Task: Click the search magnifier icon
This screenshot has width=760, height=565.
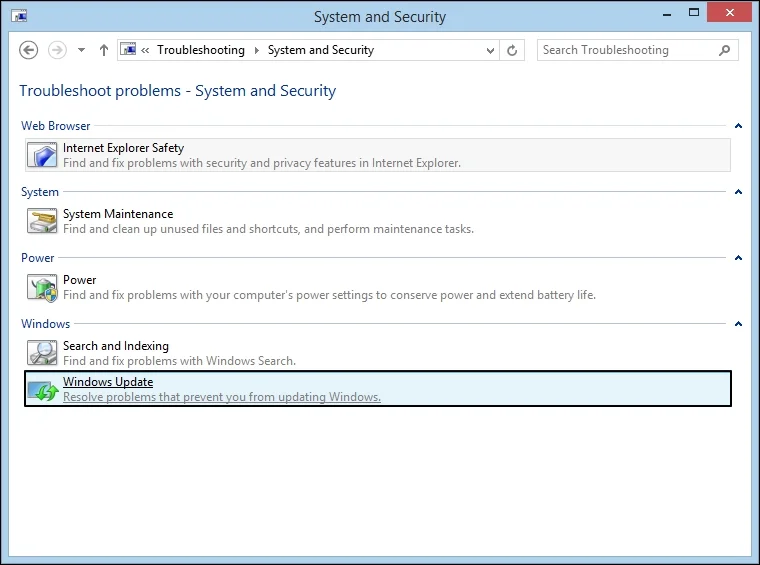Action: [x=725, y=50]
